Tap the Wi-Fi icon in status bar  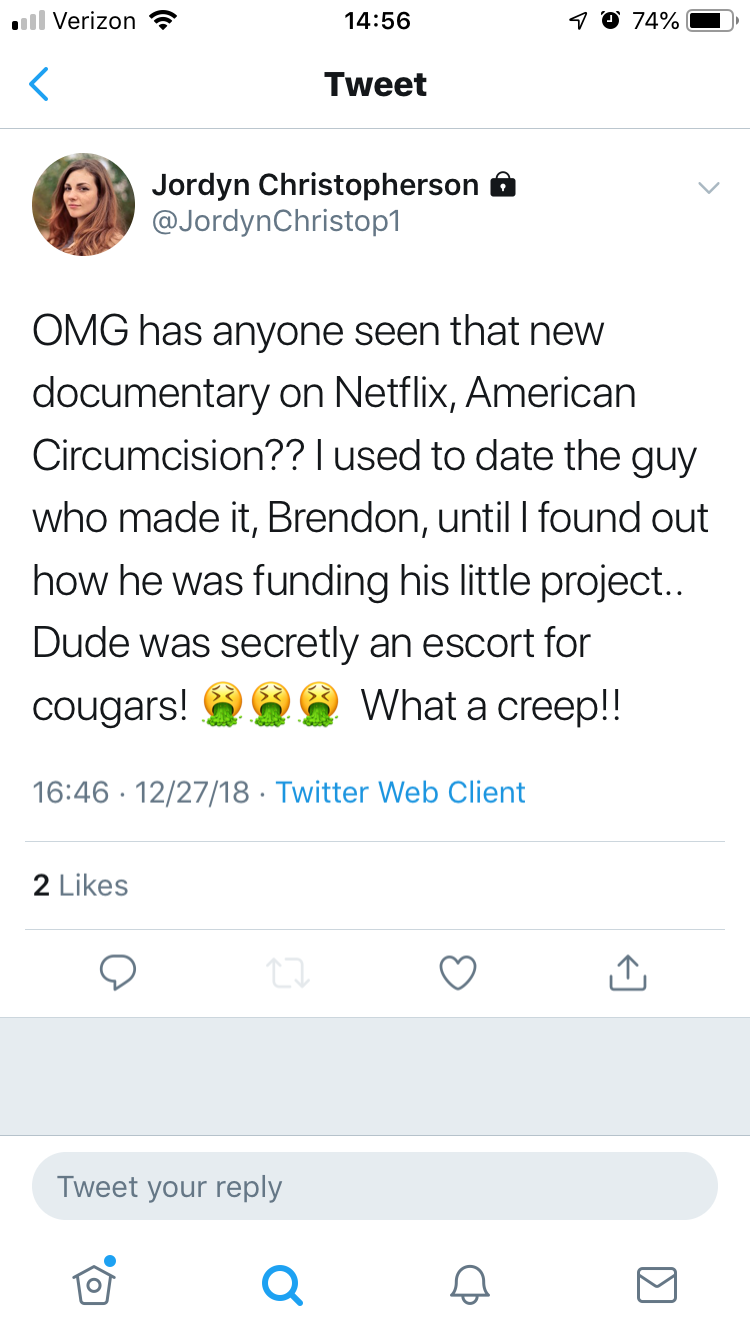point(161,21)
